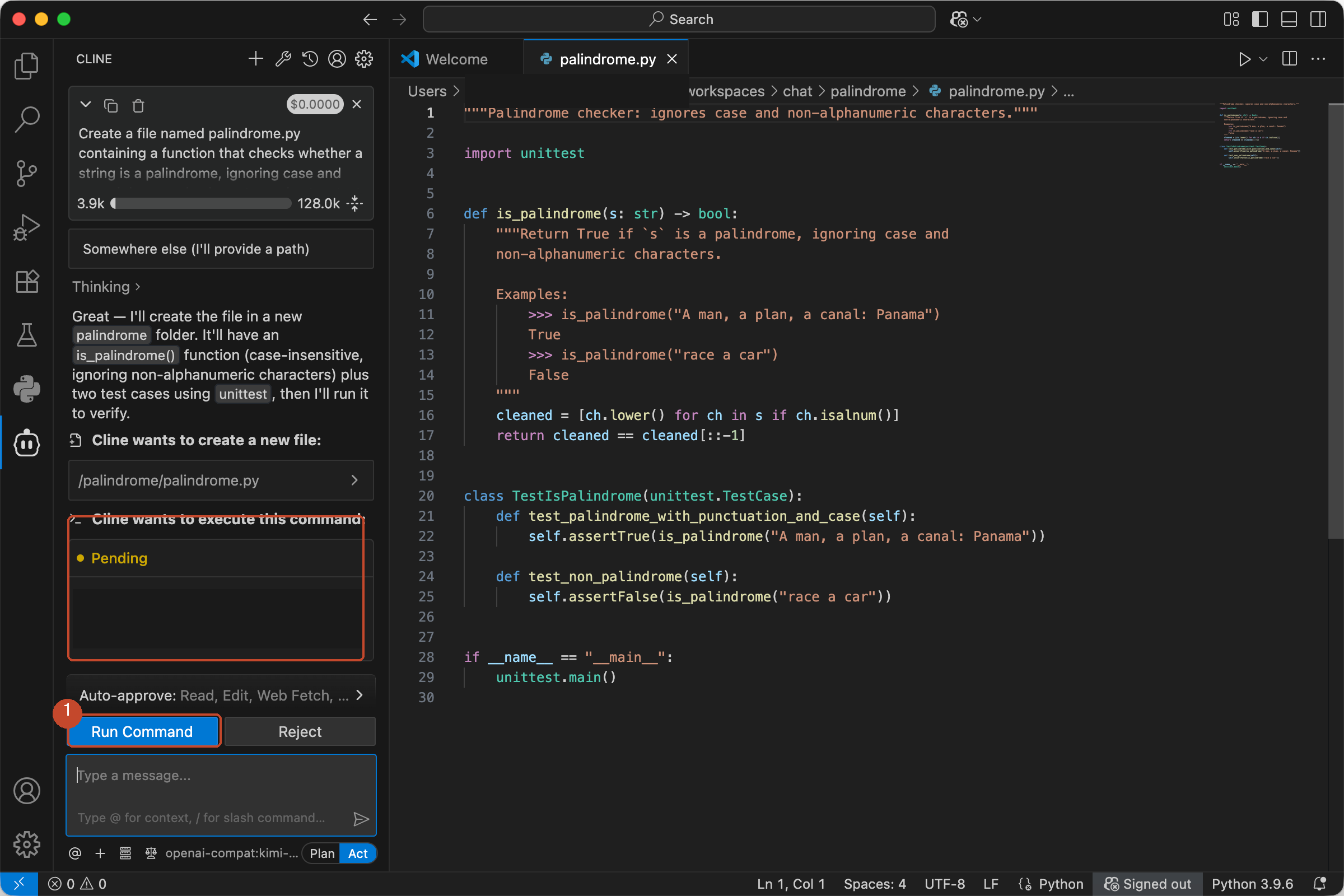Open the Run and Debug view
The image size is (1344, 896).
(26, 227)
